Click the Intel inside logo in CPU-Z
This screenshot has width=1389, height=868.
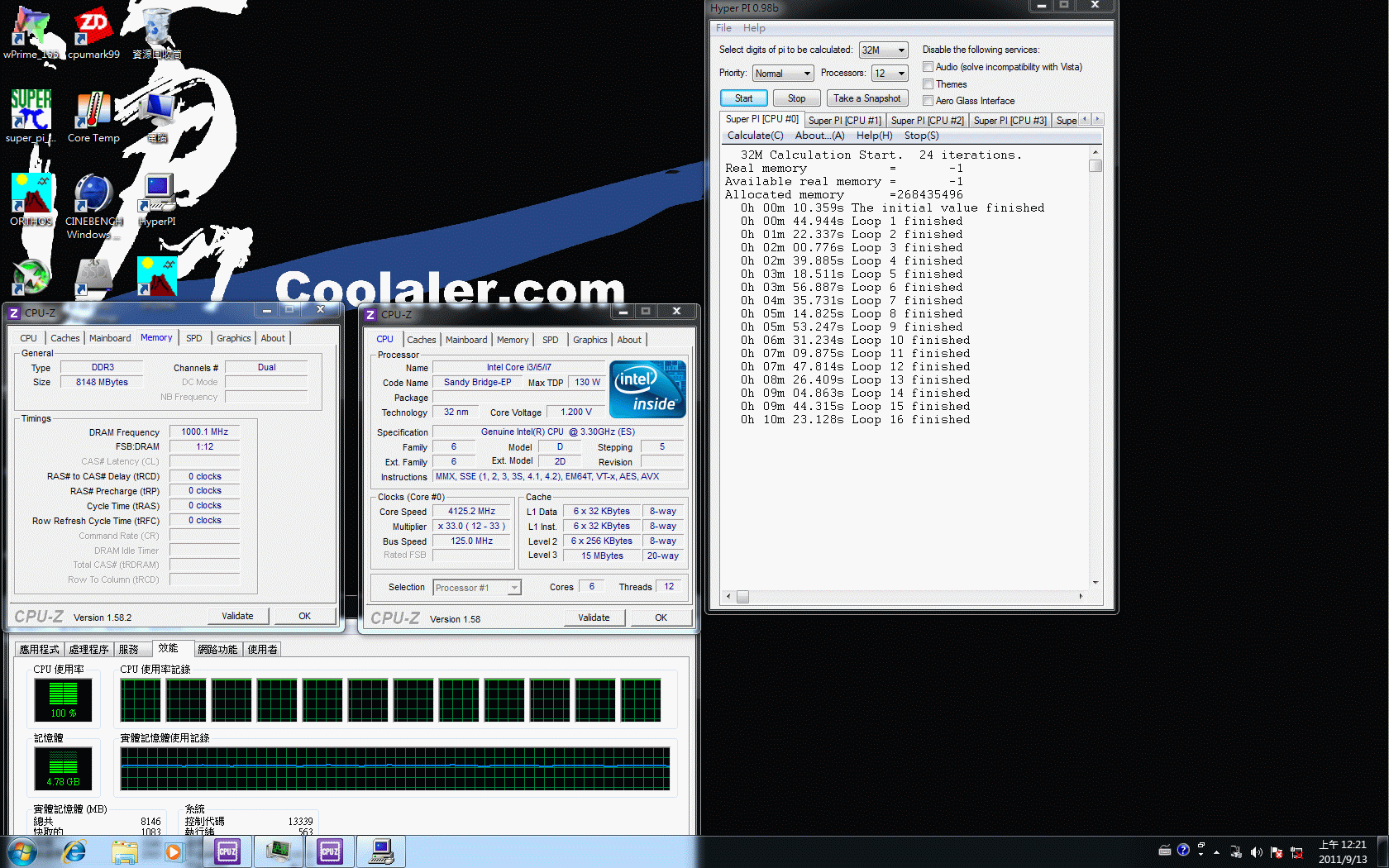(647, 389)
